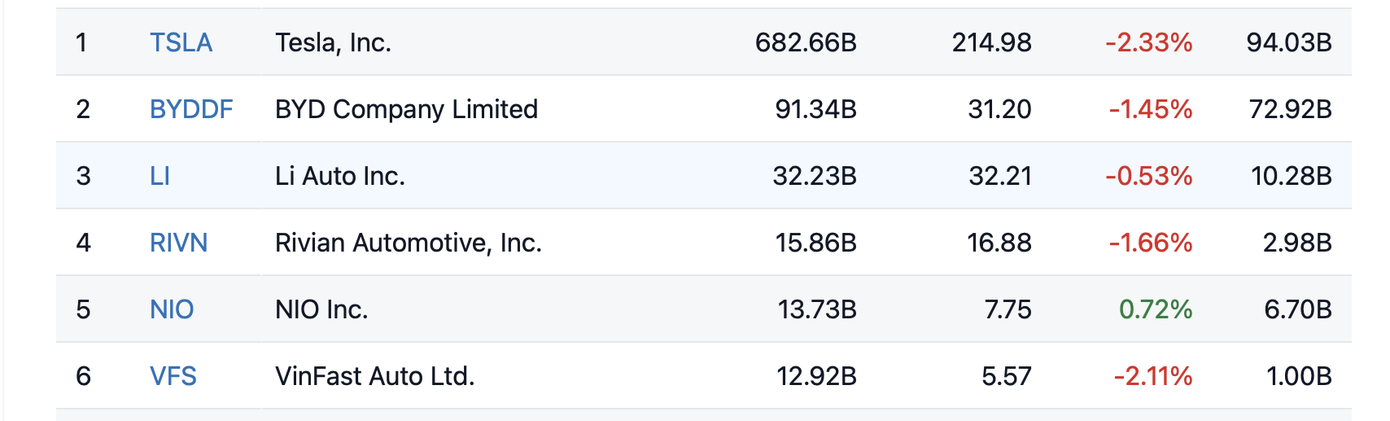Open the BYDDF ticker link
The image size is (1390, 421).
pos(191,109)
